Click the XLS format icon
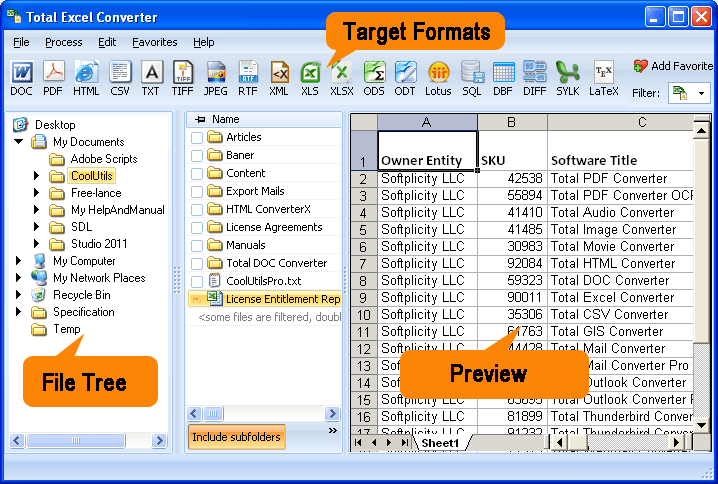This screenshot has height=484, width=718. (x=310, y=78)
